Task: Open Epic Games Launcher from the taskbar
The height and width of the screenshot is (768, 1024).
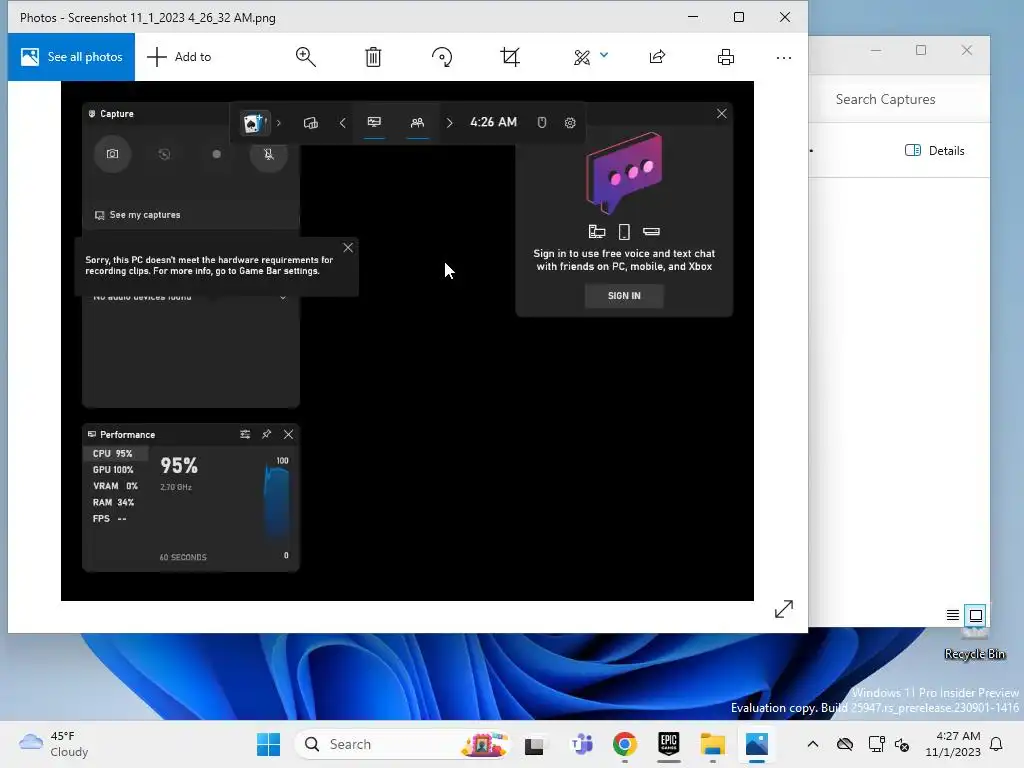Action: (669, 744)
